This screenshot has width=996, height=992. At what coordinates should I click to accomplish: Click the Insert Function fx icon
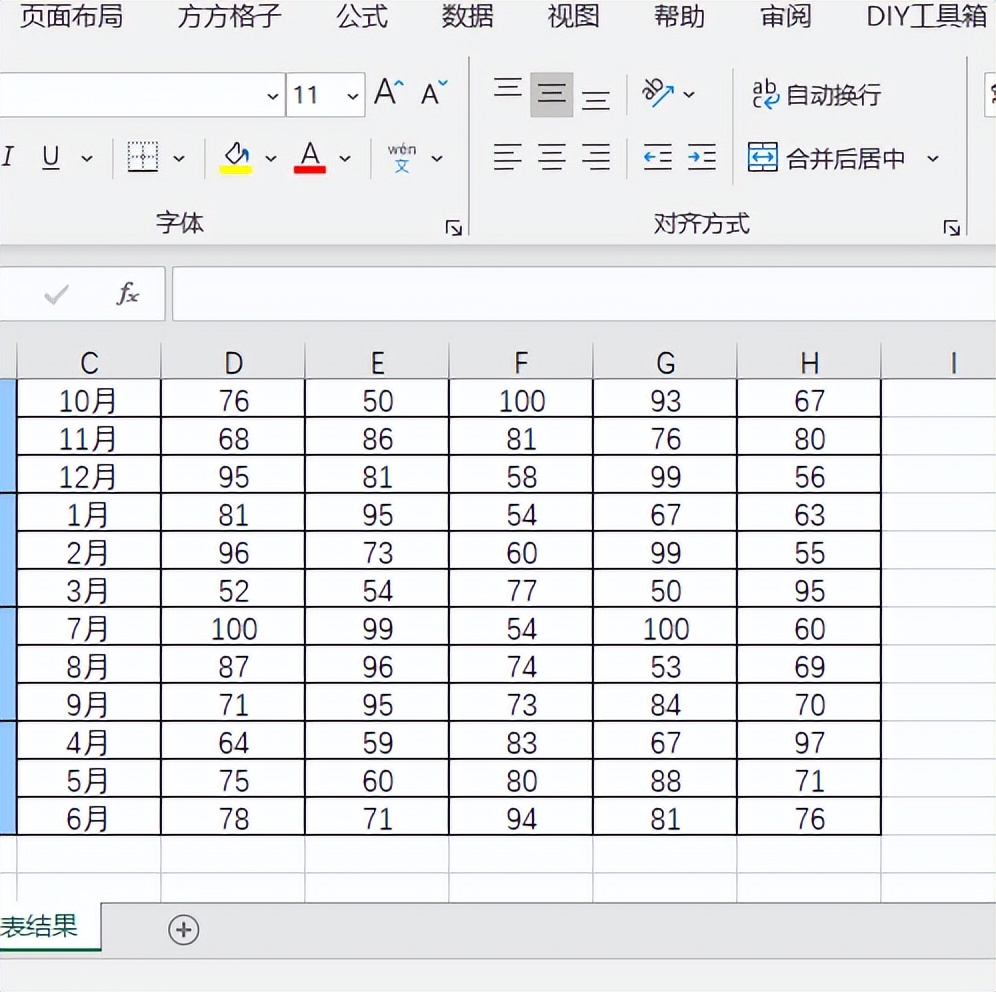tap(128, 294)
